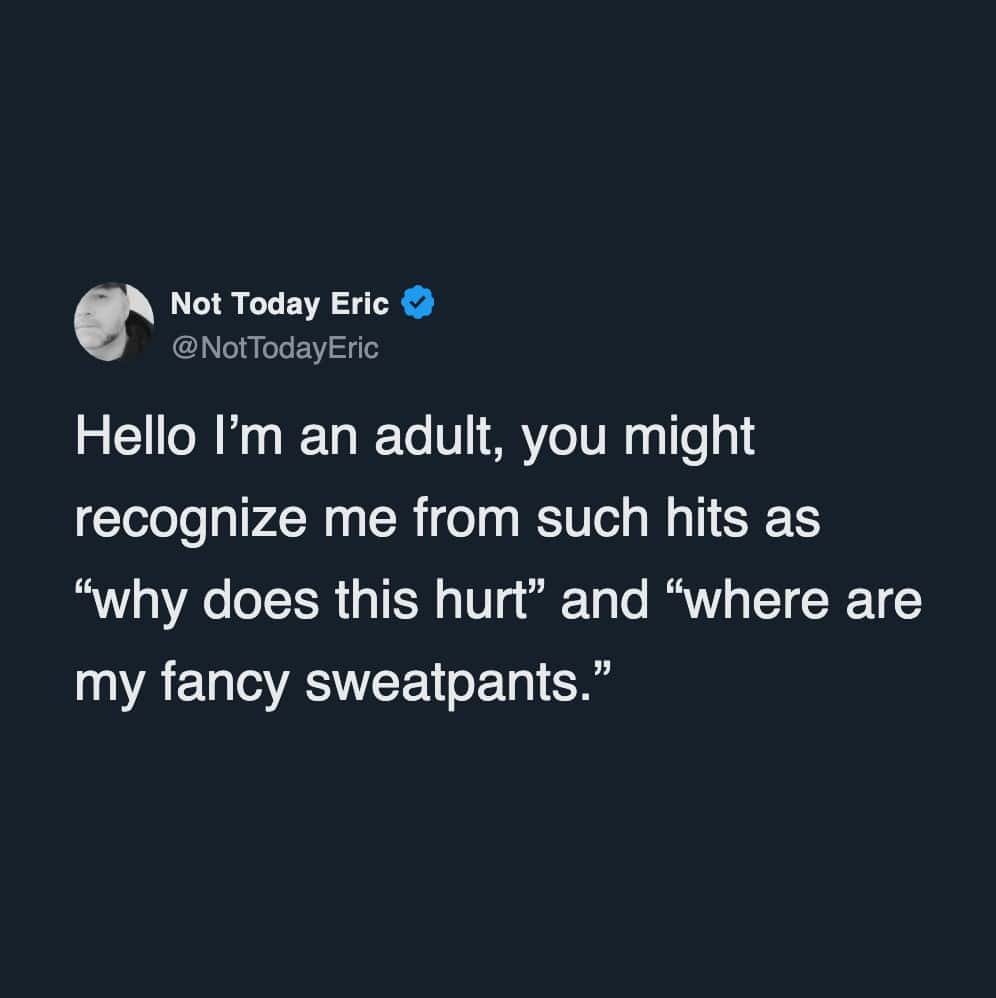Click the word "sweatpants" in the tweet
Viewport: 996px width, 998px height.
[x=443, y=682]
